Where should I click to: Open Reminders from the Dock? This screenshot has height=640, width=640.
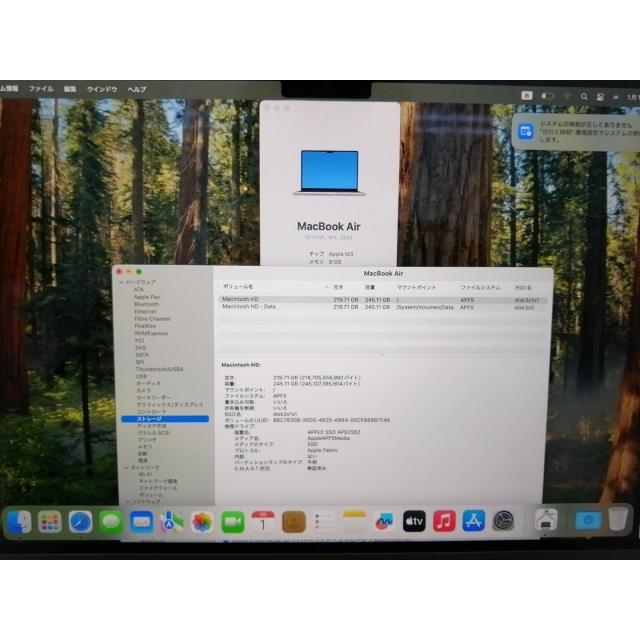[324, 522]
